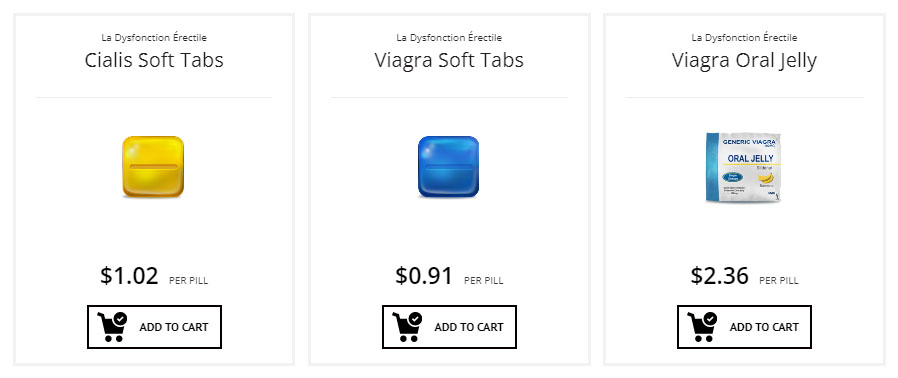Click the Viagra Oral Jelly sachet image
Screen dimensions: 898x378
743,167
